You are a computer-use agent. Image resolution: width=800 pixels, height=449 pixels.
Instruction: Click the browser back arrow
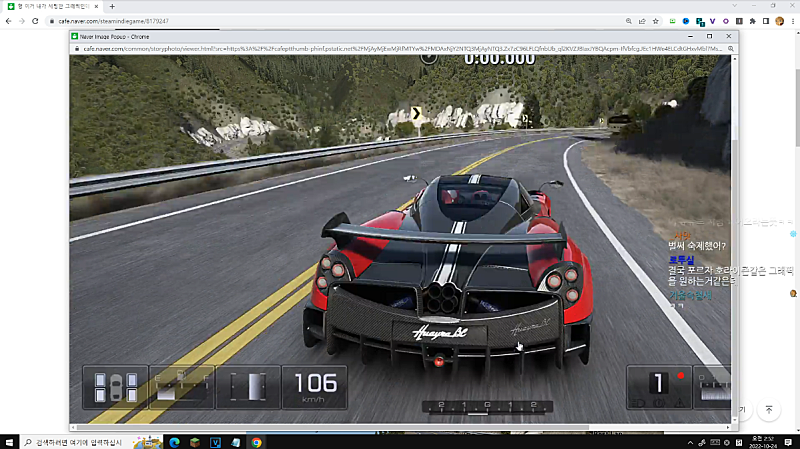[7, 20]
